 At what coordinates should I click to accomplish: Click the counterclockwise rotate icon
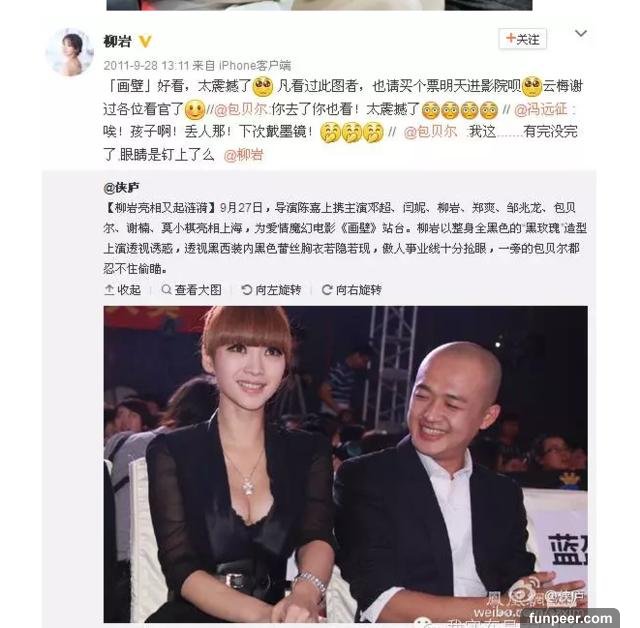(247, 290)
